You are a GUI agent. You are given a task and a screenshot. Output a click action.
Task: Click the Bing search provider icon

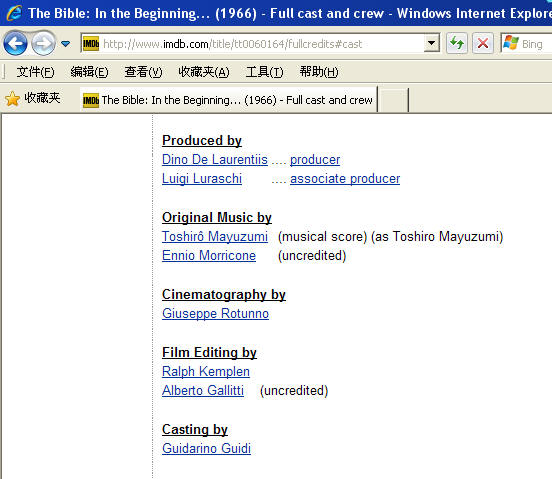point(511,43)
